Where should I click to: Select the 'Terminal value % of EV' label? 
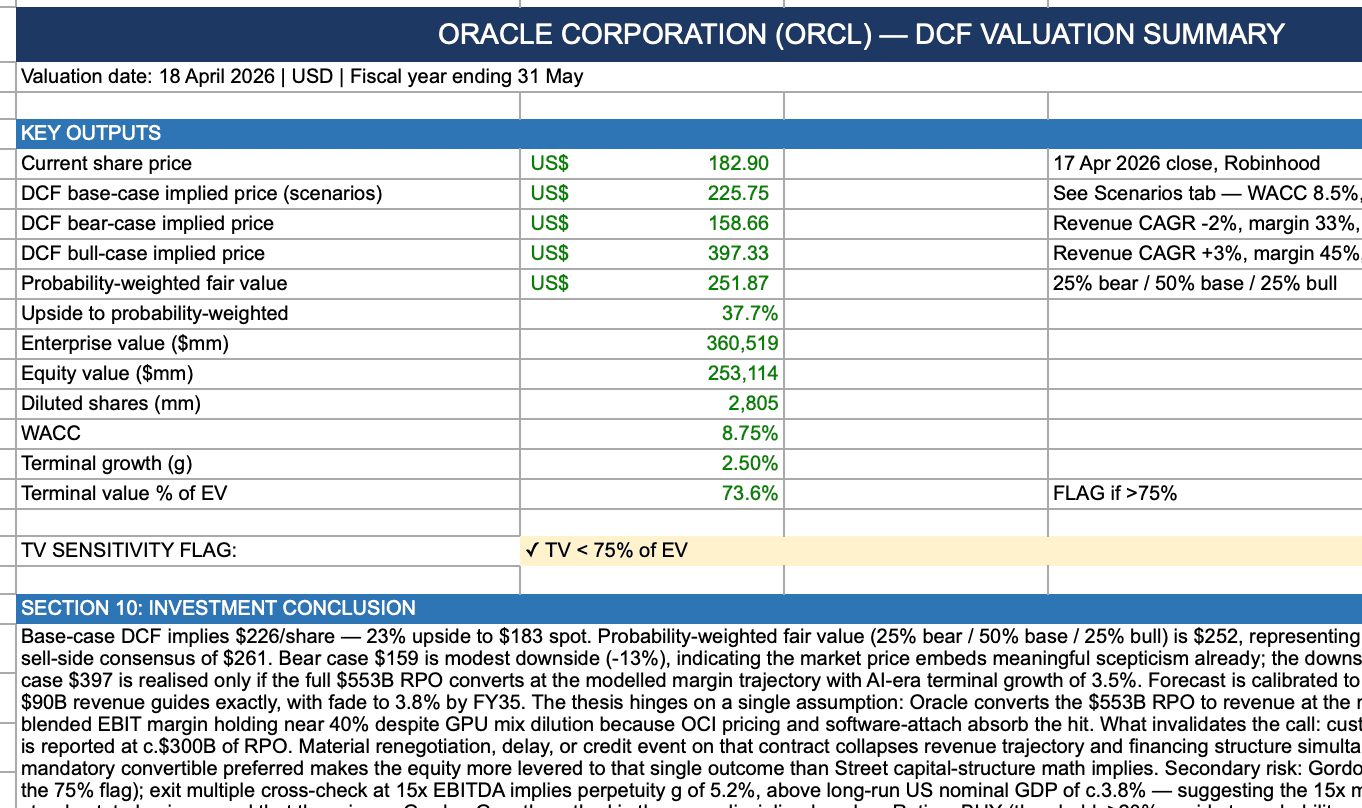click(122, 493)
